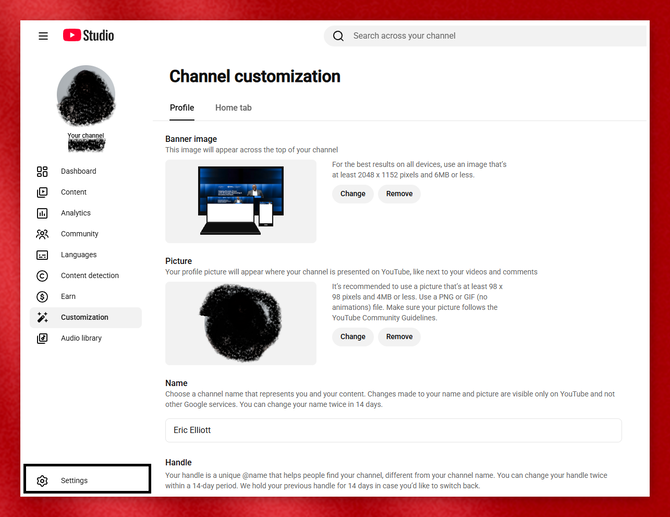Viewport: 670px width, 517px height.
Task: Switch to the Home tab
Action: click(x=233, y=108)
